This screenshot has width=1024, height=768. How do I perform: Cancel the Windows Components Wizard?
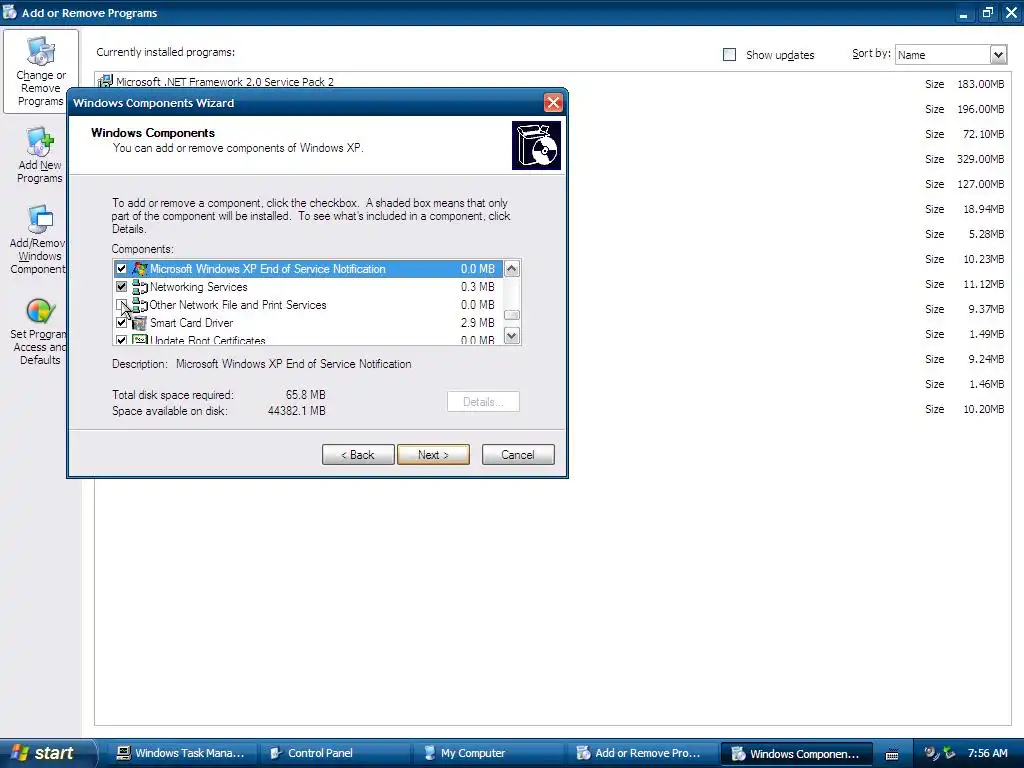point(518,455)
